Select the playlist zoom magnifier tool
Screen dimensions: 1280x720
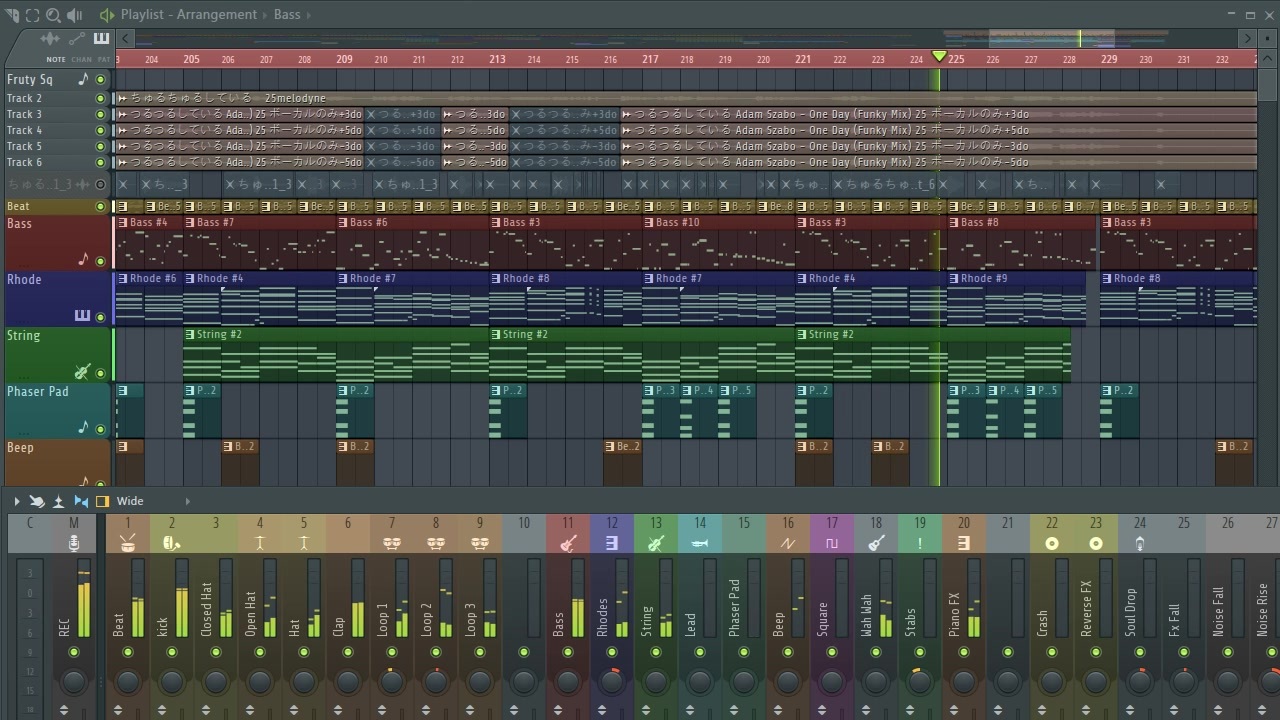[x=53, y=15]
